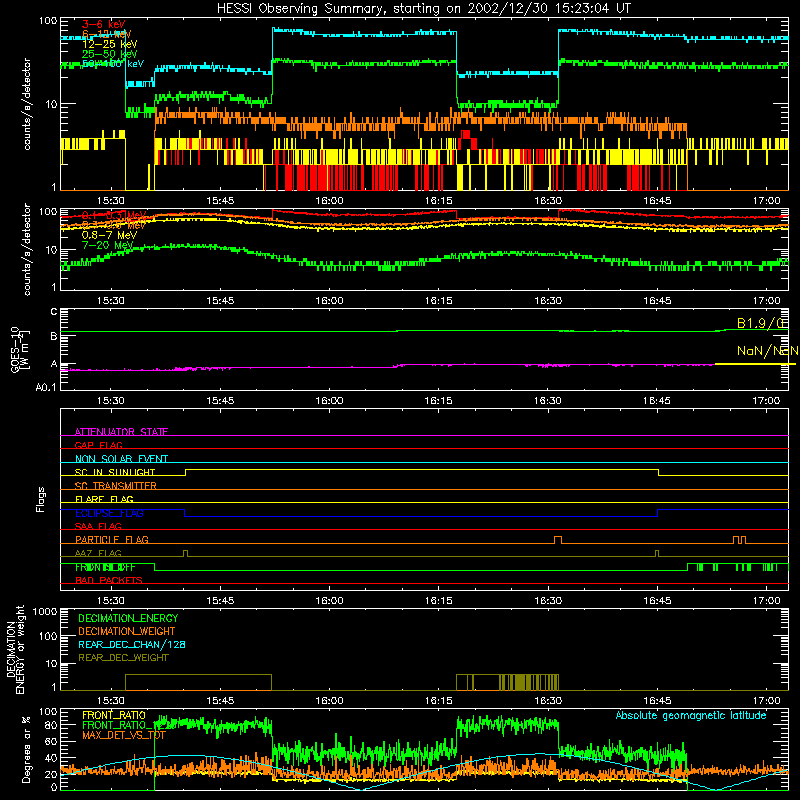Click the Flags vertical axis title

[41, 499]
